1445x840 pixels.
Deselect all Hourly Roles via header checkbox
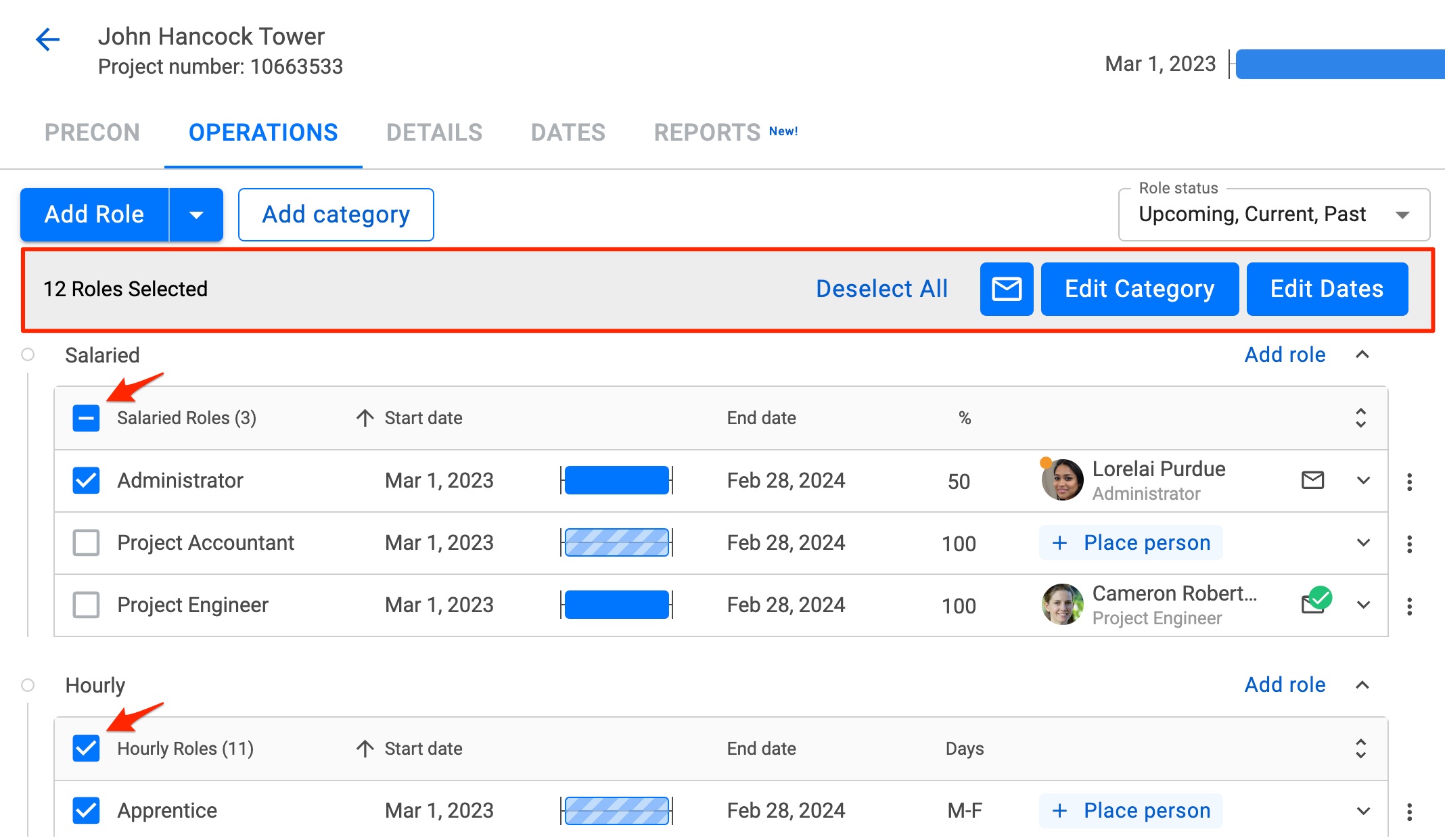pyautogui.click(x=85, y=749)
